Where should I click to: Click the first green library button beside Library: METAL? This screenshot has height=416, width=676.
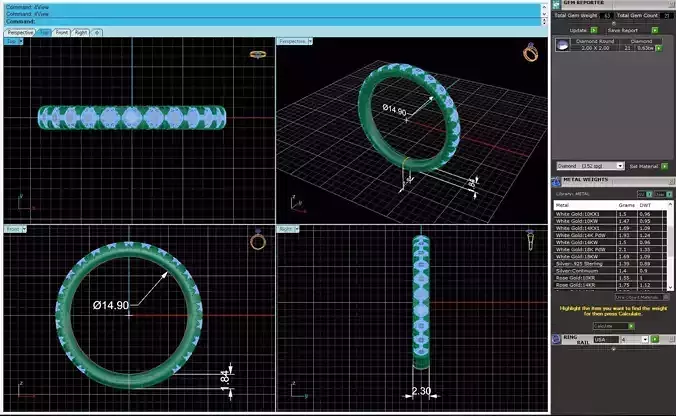649,194
